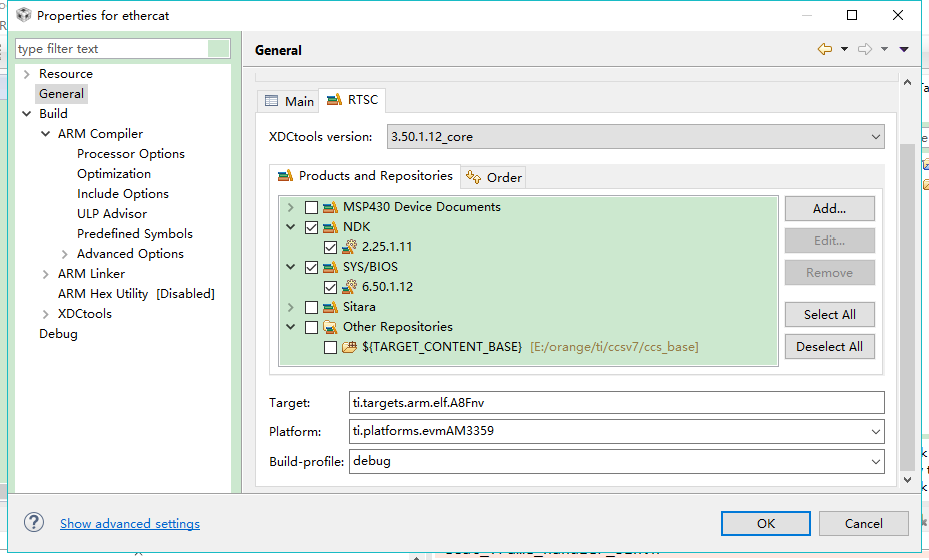This screenshot has height=560, width=929.
Task: Click the Sitara product icon
Action: [x=330, y=307]
